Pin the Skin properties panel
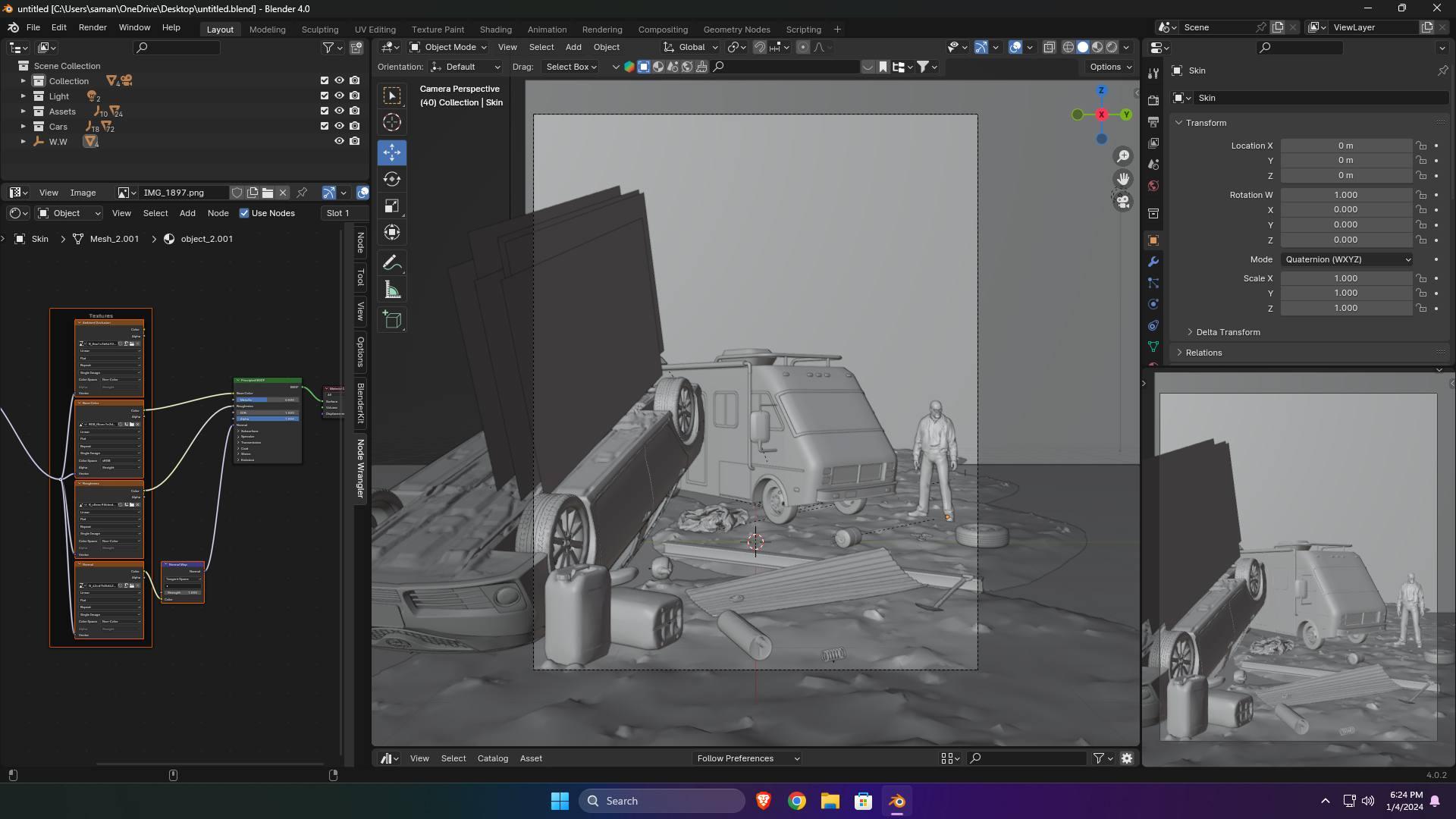 (x=1442, y=71)
